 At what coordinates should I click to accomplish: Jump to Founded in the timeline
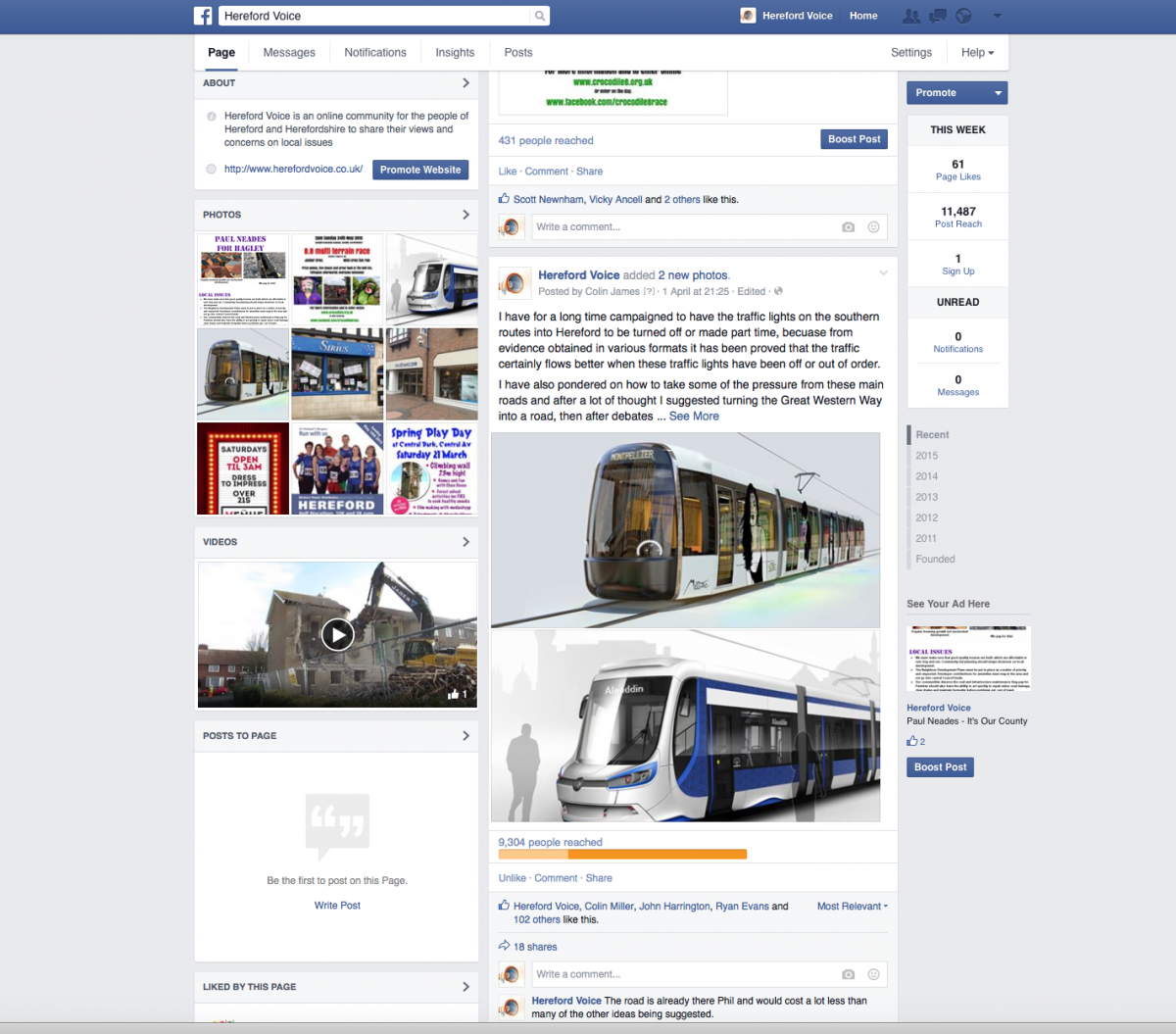pyautogui.click(x=935, y=559)
